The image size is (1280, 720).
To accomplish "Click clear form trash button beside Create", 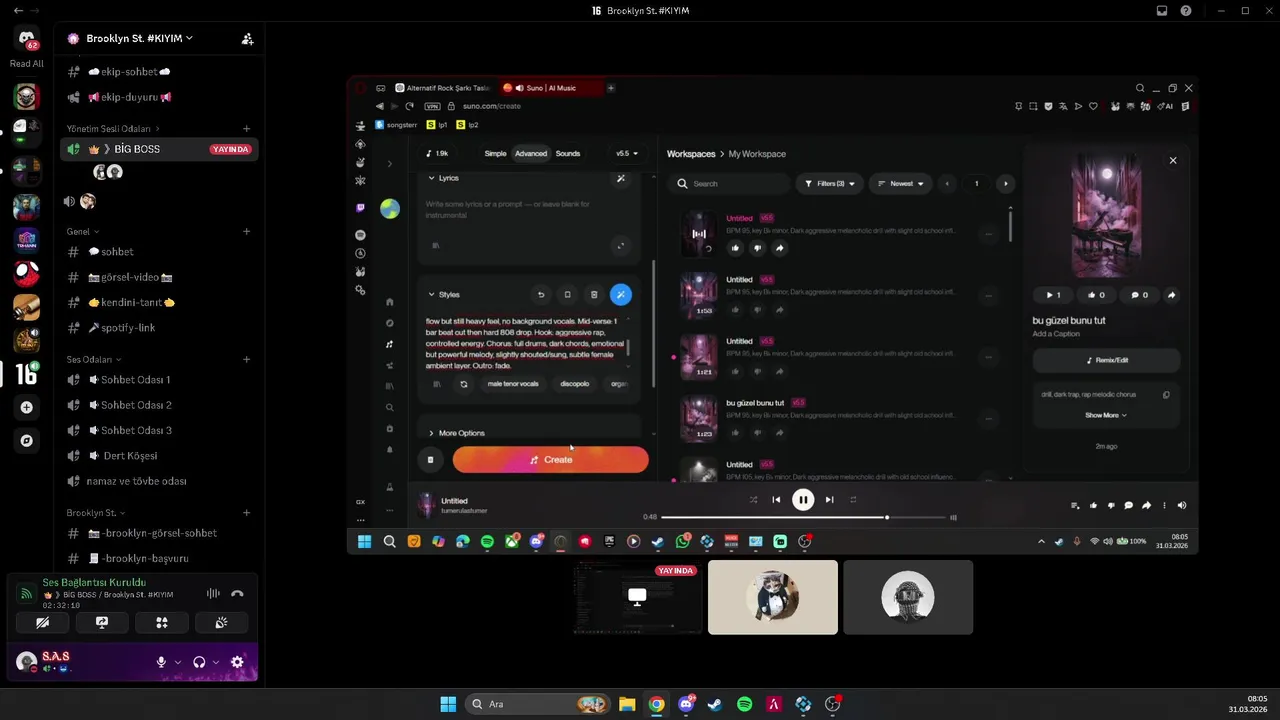I will coord(430,460).
